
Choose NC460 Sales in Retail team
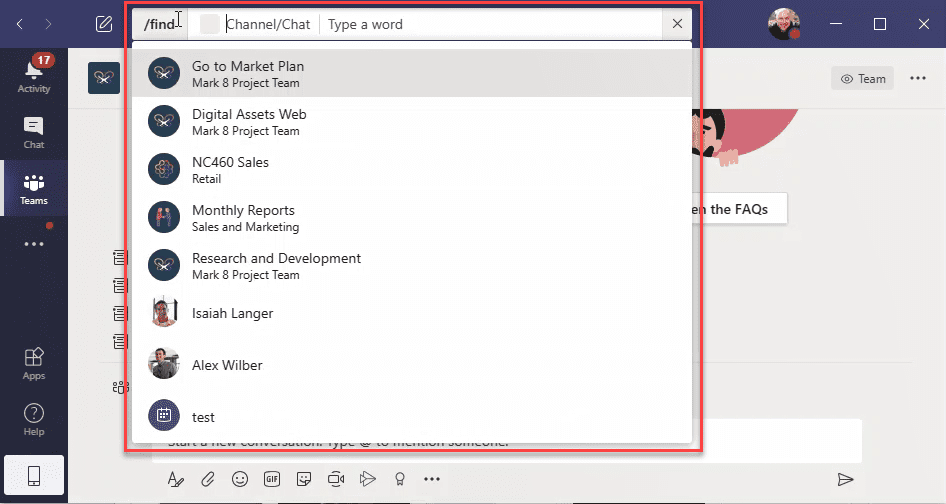point(412,169)
